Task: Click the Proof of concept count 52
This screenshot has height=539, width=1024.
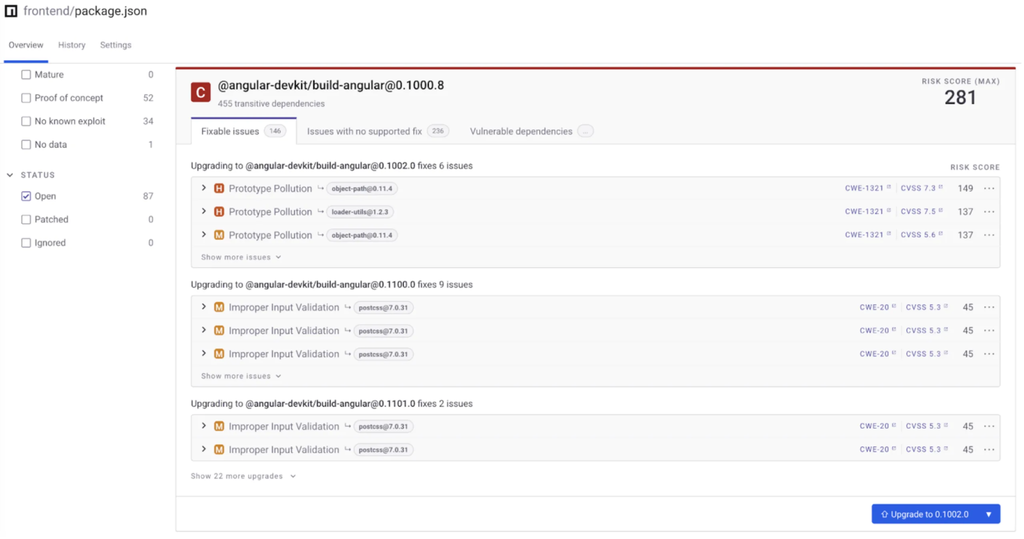Action: (148, 98)
